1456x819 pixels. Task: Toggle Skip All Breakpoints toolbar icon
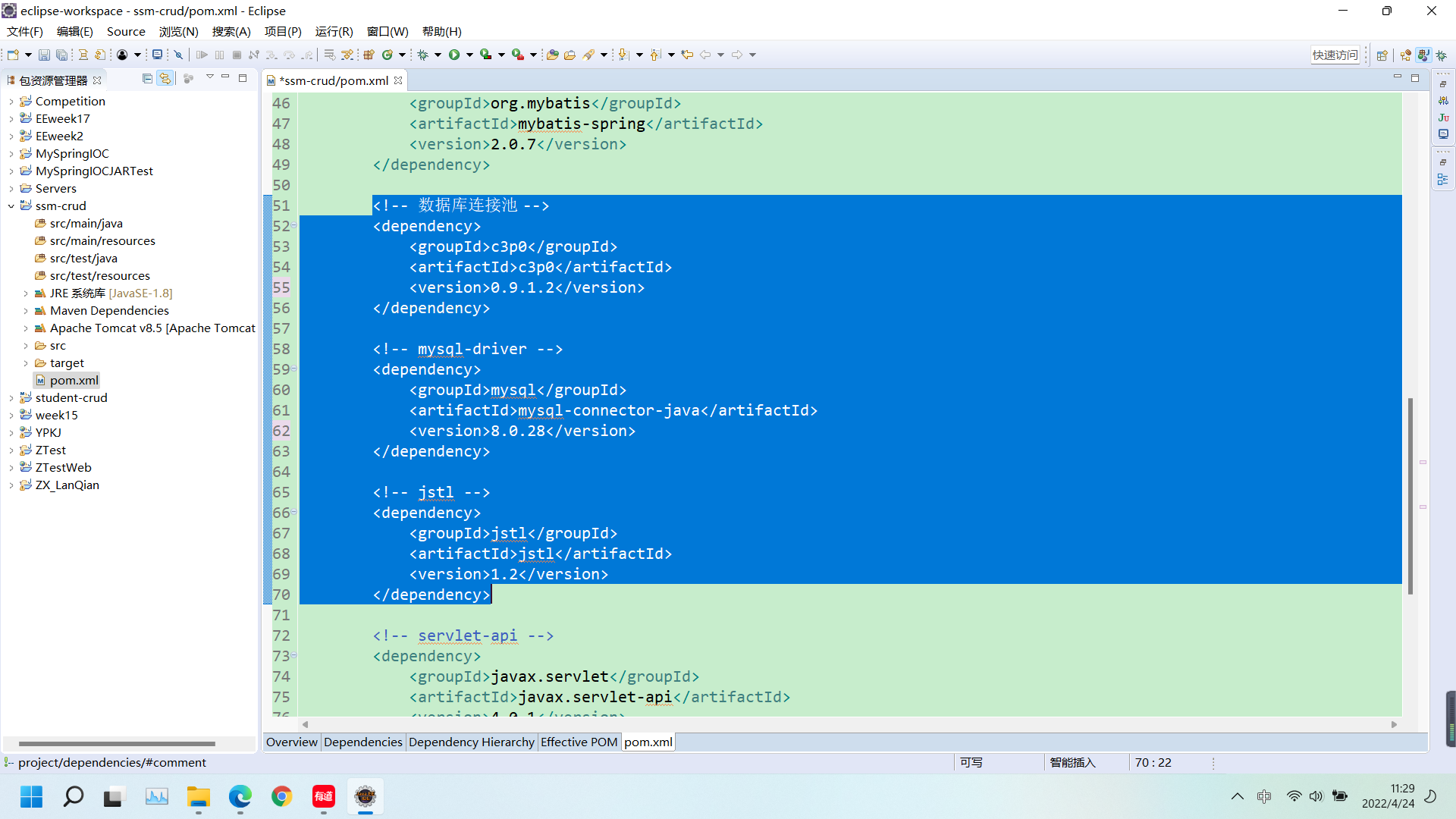178,54
